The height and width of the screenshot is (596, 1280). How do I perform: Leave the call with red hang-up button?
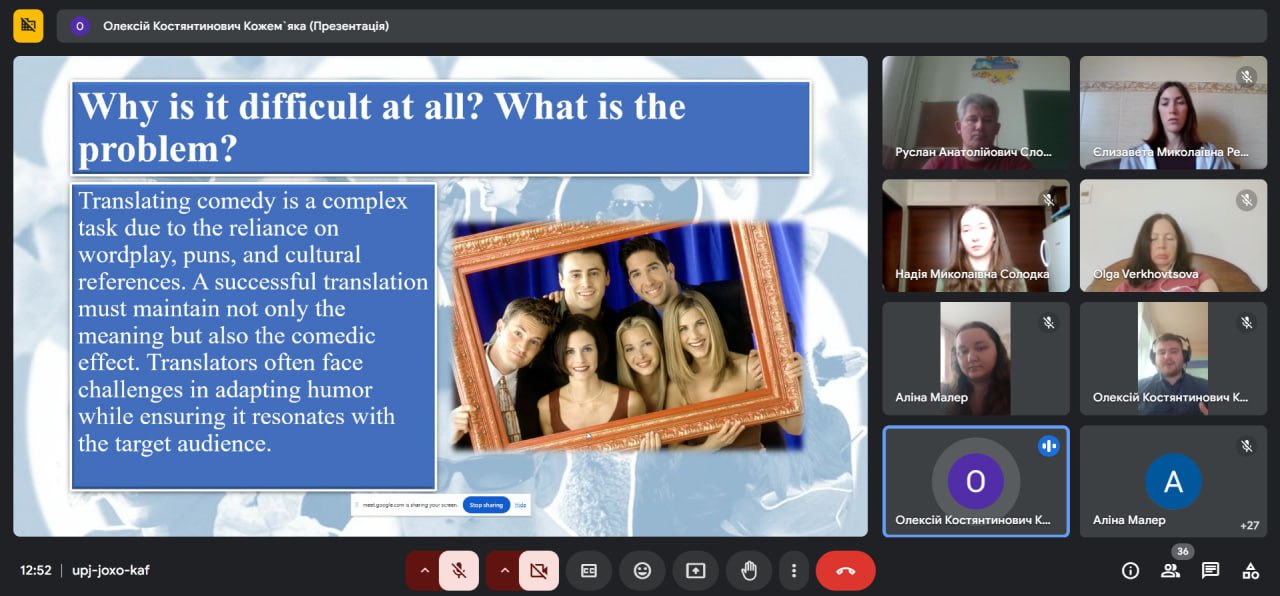[x=845, y=571]
